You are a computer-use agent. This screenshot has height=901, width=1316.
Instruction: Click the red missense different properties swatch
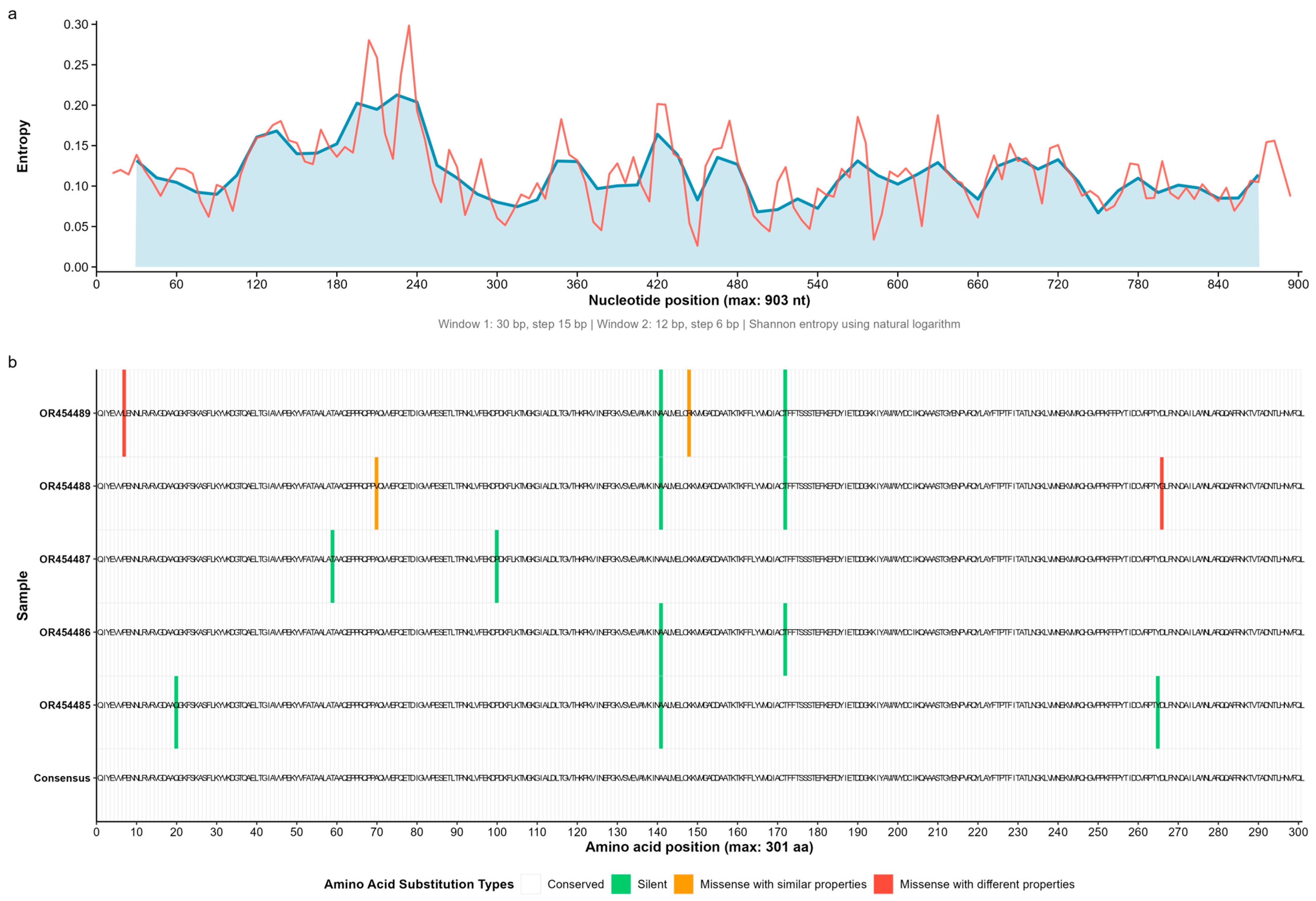click(883, 884)
